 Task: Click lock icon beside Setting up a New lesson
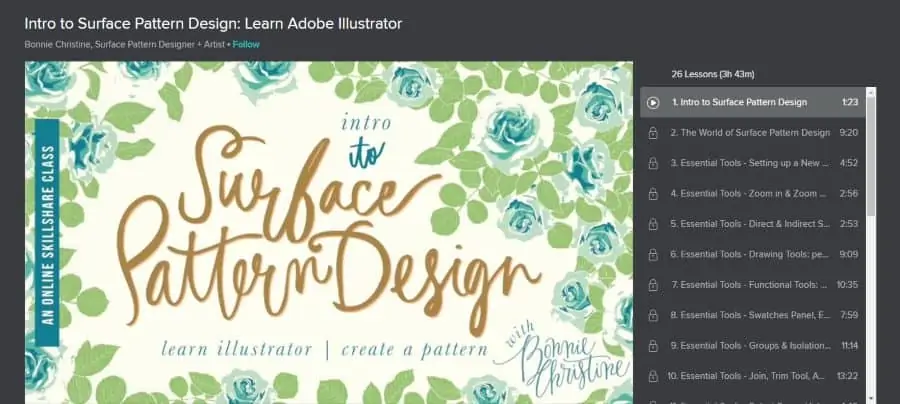click(x=653, y=164)
